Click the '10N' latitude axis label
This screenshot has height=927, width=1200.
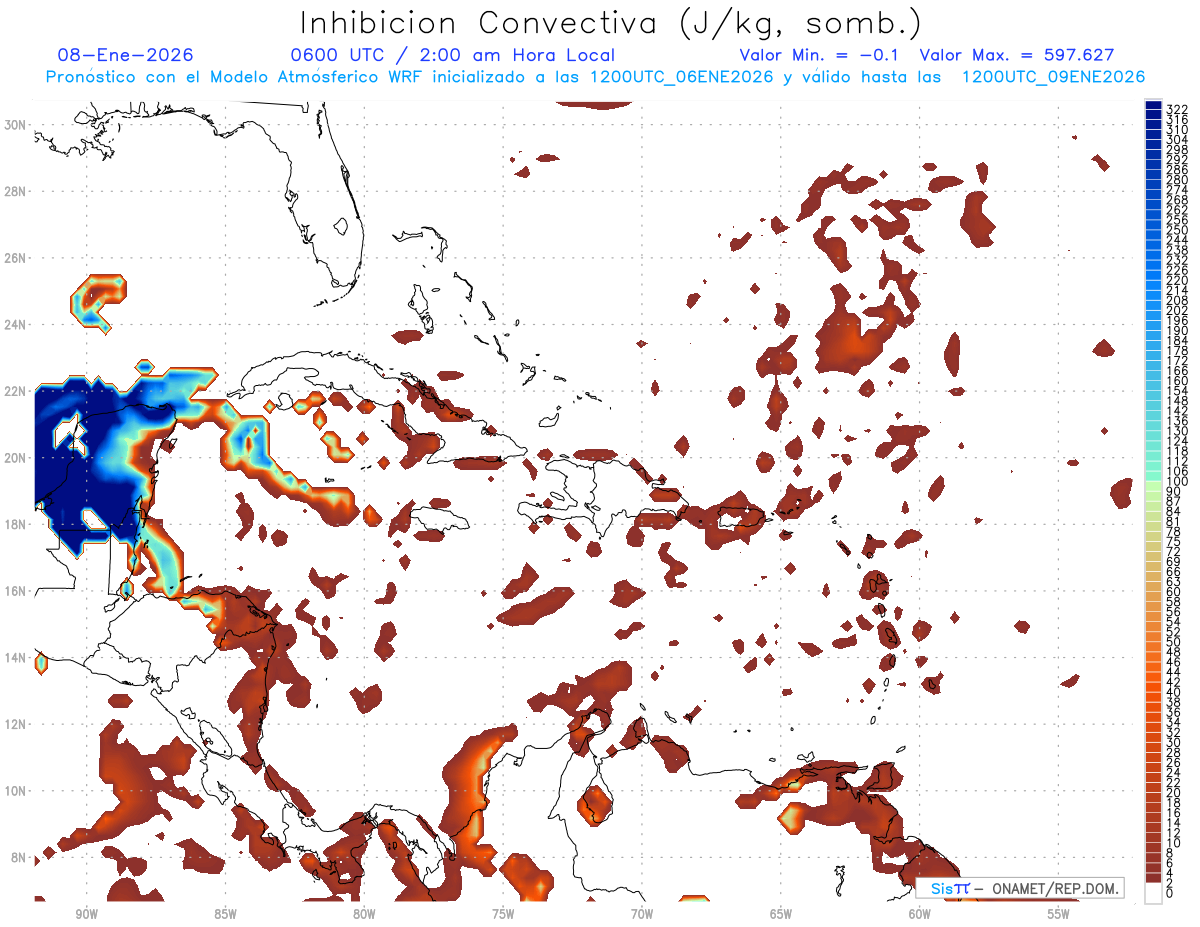[x=17, y=791]
